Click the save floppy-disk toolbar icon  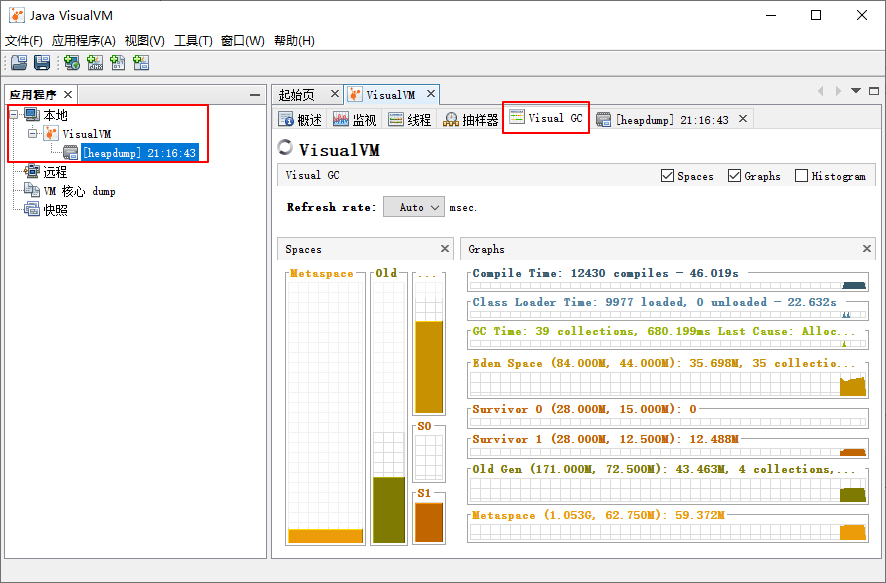42,63
